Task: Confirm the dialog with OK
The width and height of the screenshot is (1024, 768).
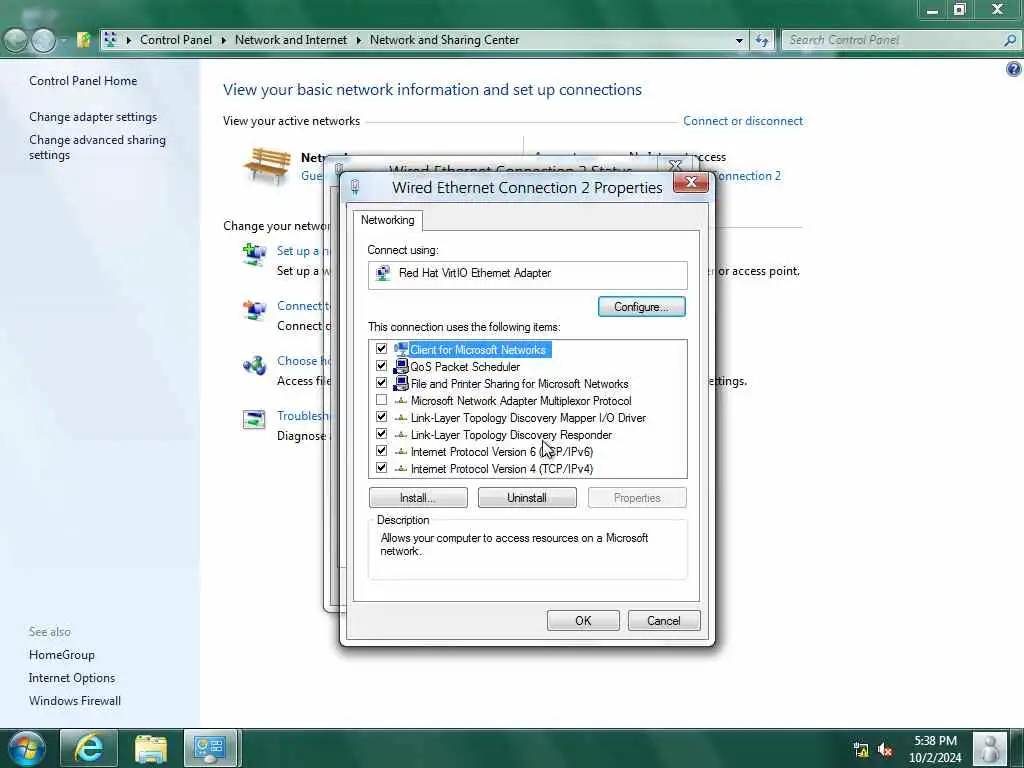Action: [583, 620]
